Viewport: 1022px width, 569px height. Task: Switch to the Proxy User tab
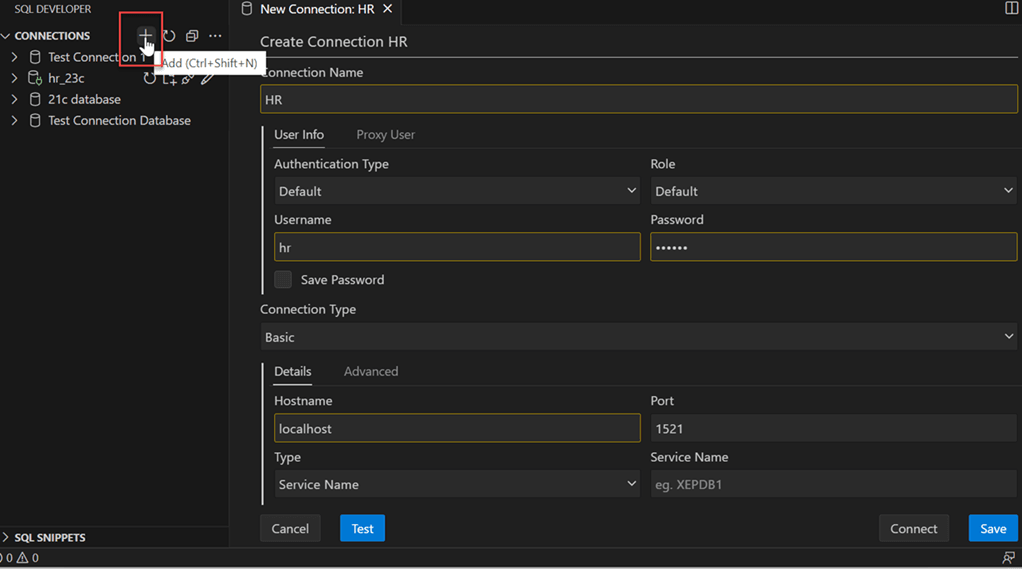(x=385, y=135)
